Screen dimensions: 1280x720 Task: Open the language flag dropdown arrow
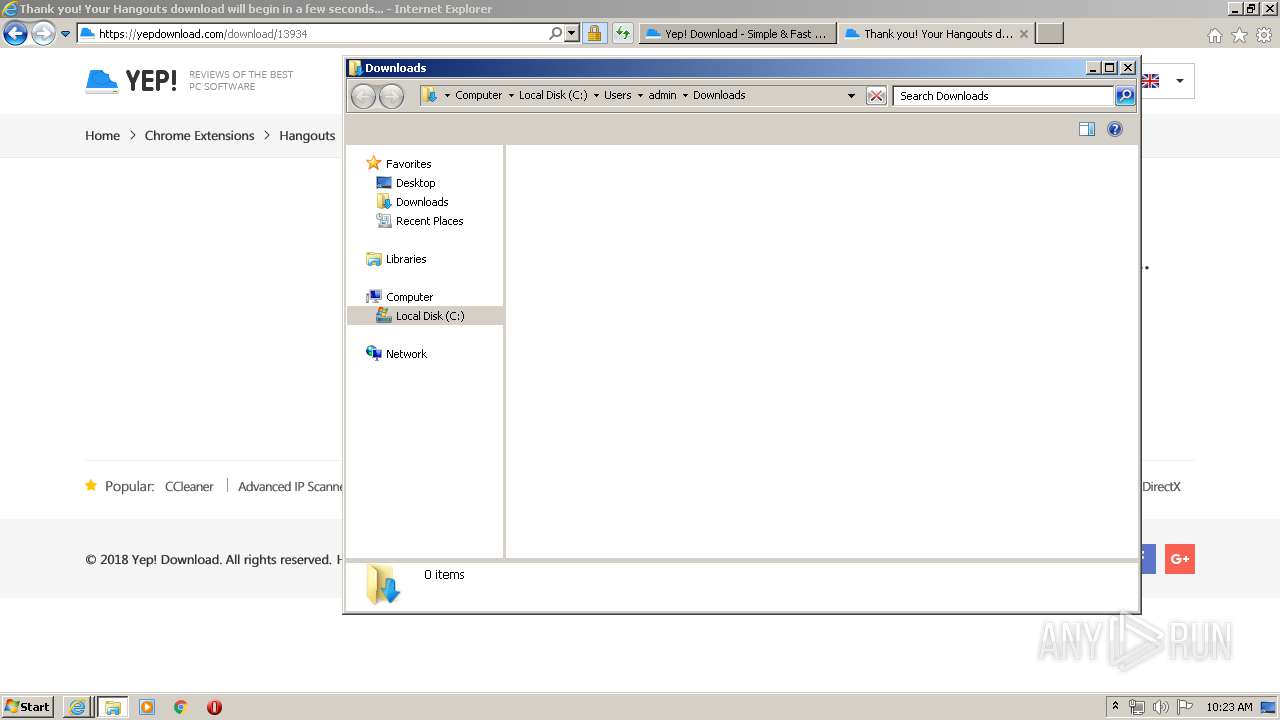point(1179,81)
